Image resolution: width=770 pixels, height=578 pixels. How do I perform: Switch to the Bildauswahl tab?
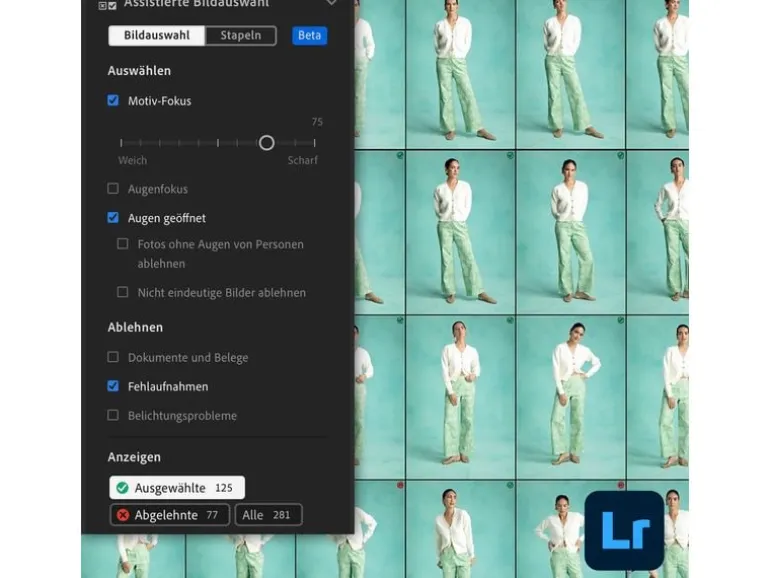tap(157, 35)
